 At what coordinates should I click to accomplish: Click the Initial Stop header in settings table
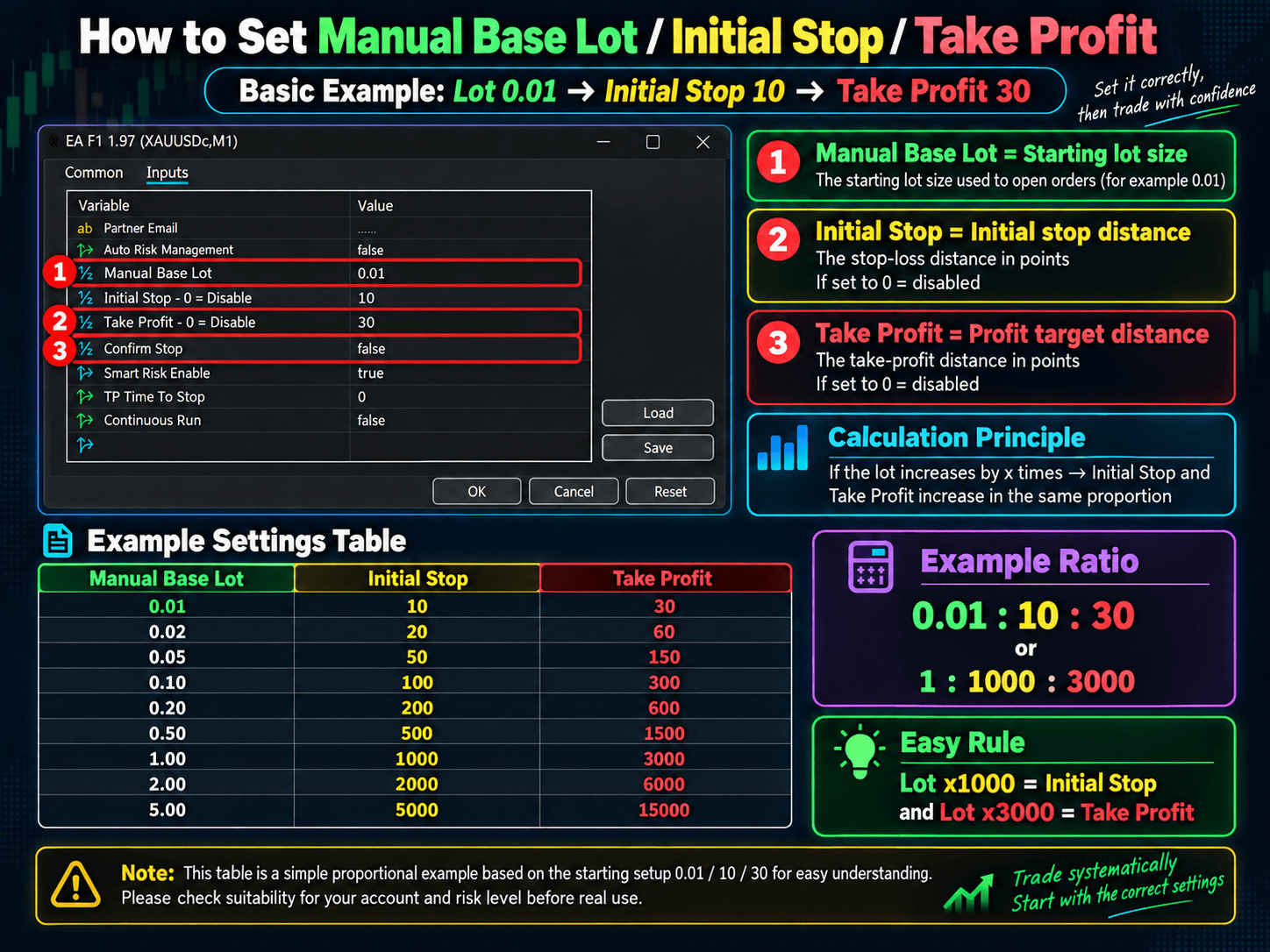click(x=417, y=579)
